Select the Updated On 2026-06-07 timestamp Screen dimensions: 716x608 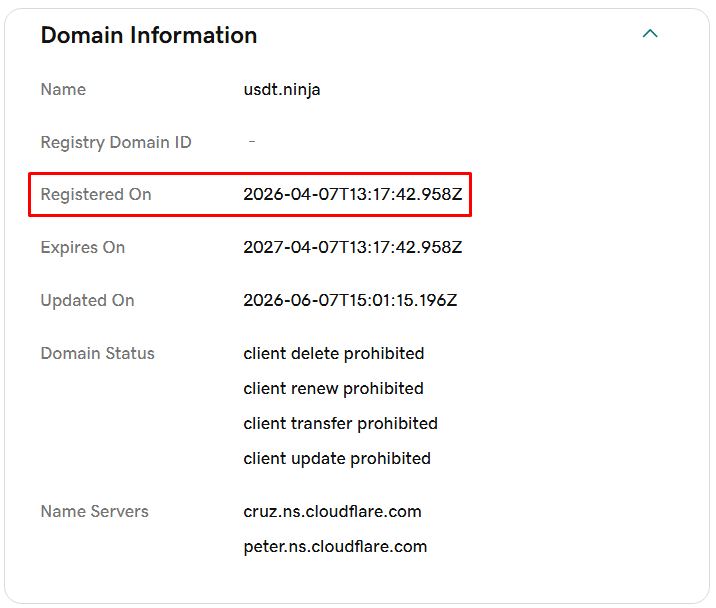[x=350, y=300]
